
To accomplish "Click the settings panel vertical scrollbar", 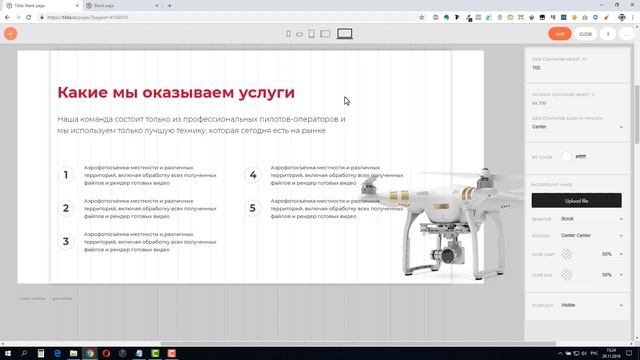I will [637, 114].
